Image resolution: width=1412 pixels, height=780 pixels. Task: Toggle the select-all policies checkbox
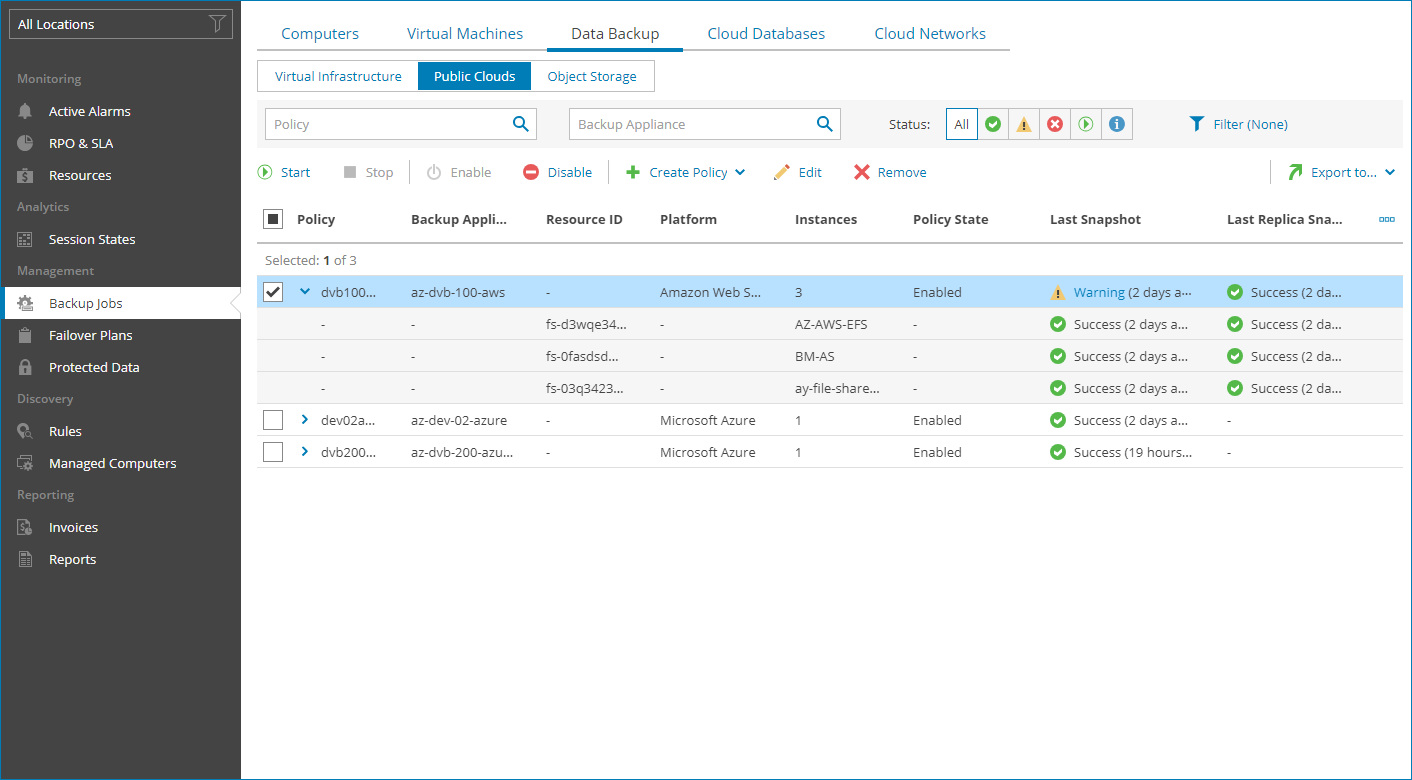[273, 219]
